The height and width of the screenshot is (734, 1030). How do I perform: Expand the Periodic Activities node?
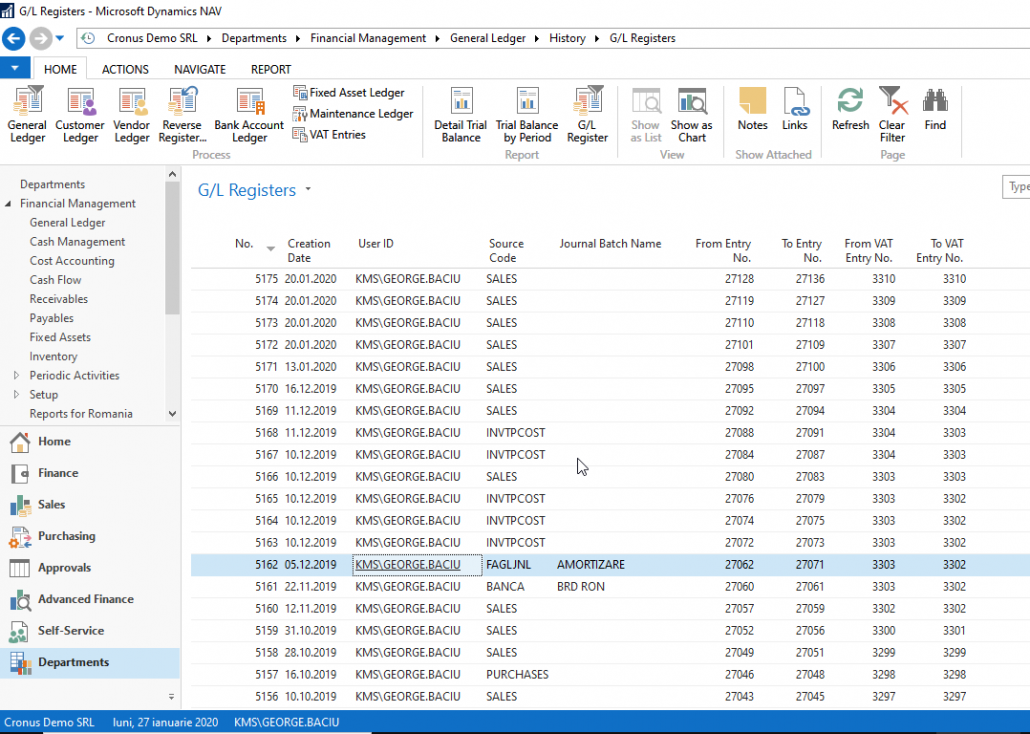16,375
